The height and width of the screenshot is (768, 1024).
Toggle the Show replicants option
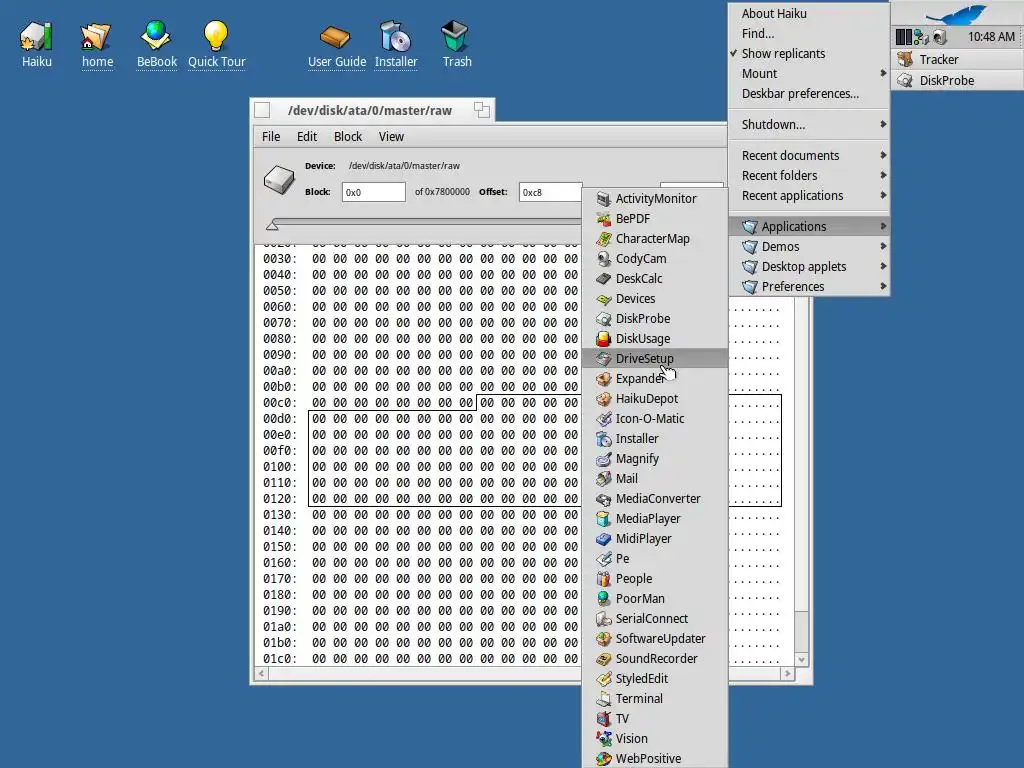point(809,54)
